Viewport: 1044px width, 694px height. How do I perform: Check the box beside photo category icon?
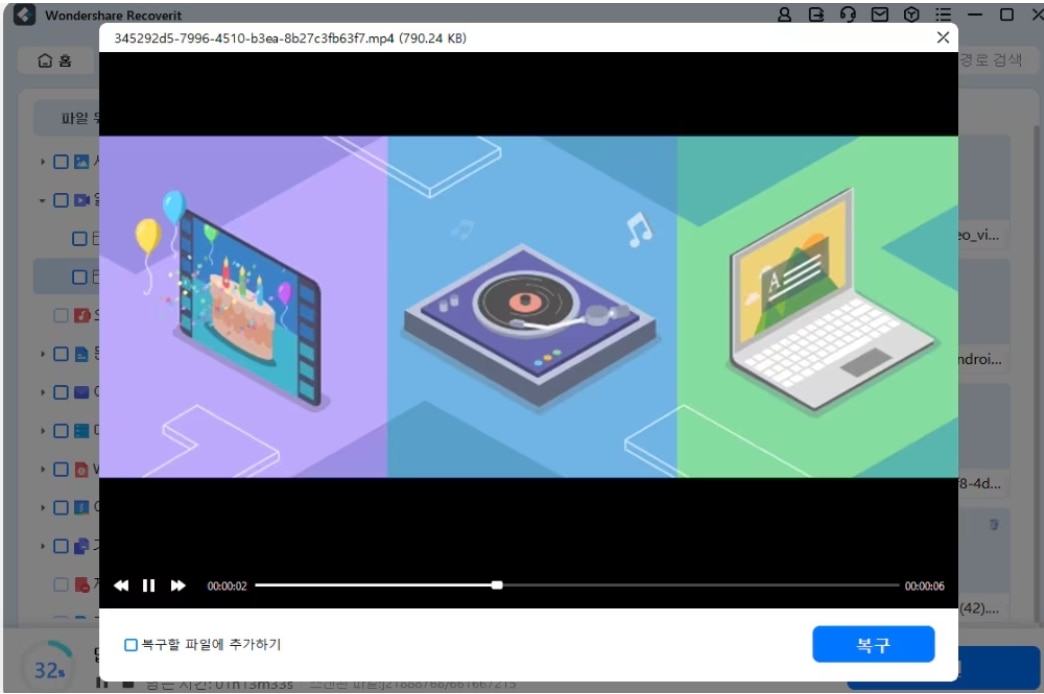61,162
